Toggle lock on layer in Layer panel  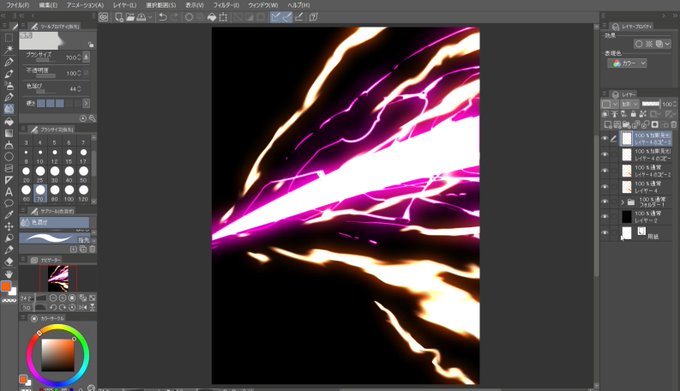[x=633, y=114]
